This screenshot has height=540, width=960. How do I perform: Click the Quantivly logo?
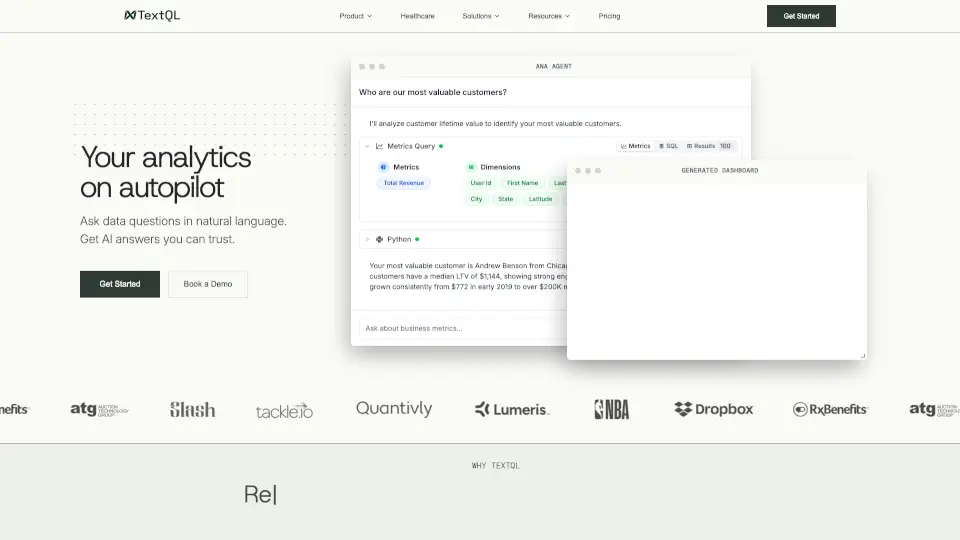pyautogui.click(x=394, y=408)
